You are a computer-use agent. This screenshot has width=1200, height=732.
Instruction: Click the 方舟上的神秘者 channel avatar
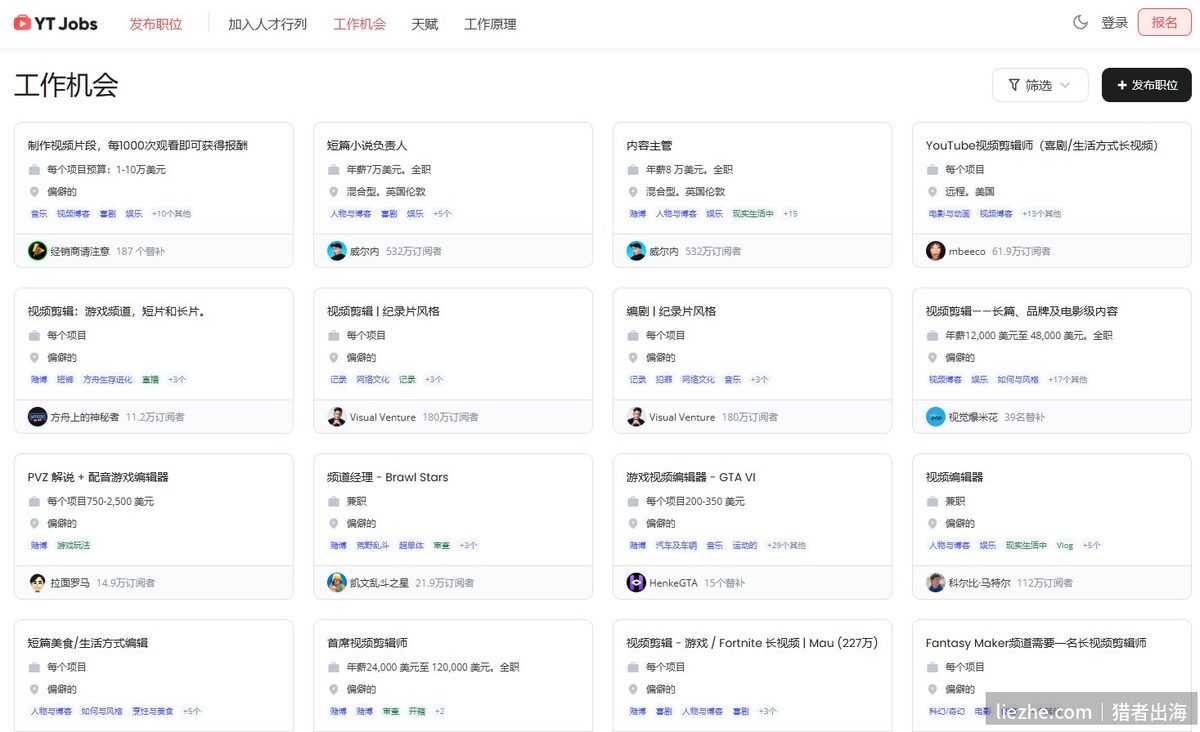tap(37, 417)
